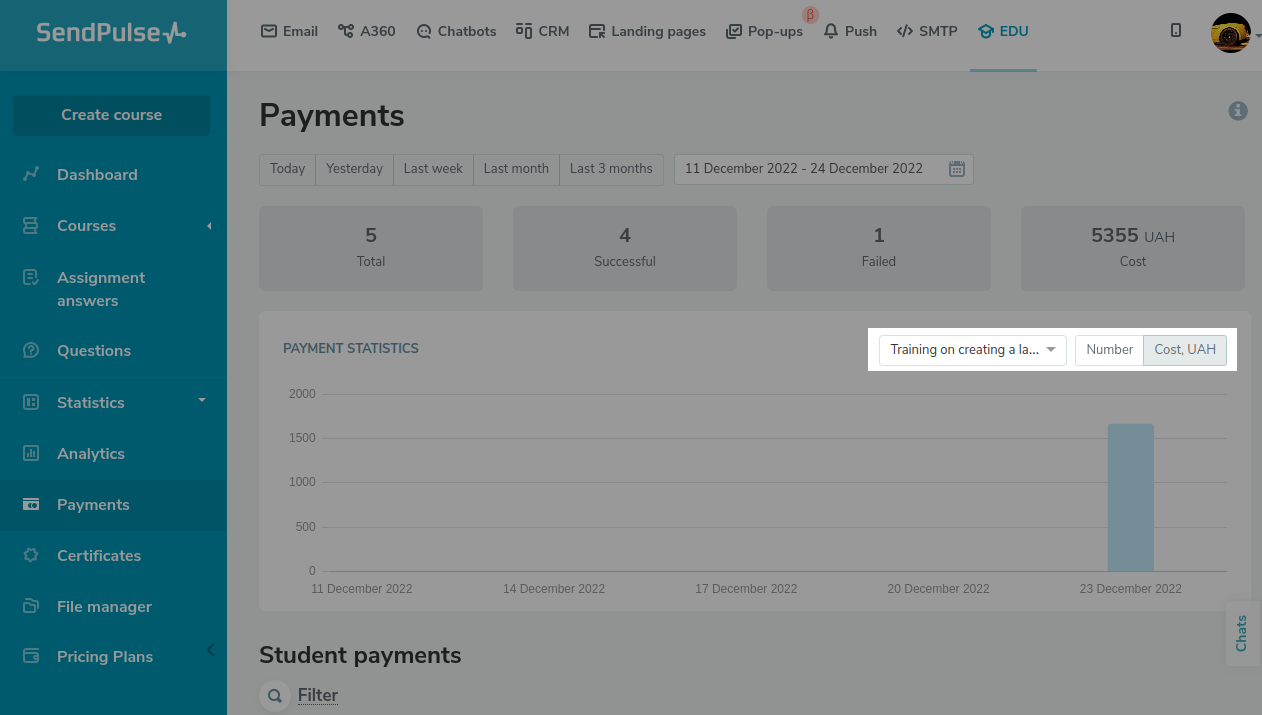Click the SendPulse logo

pos(111,33)
